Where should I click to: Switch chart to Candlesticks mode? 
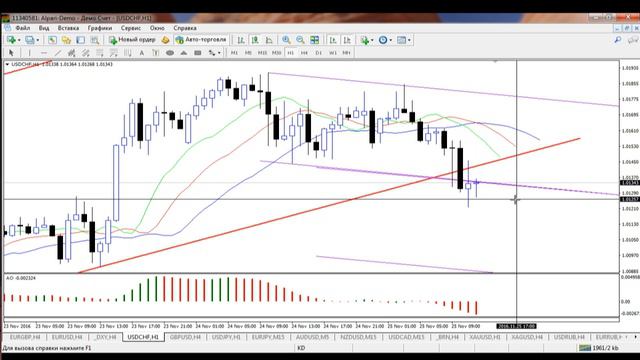click(x=255, y=40)
